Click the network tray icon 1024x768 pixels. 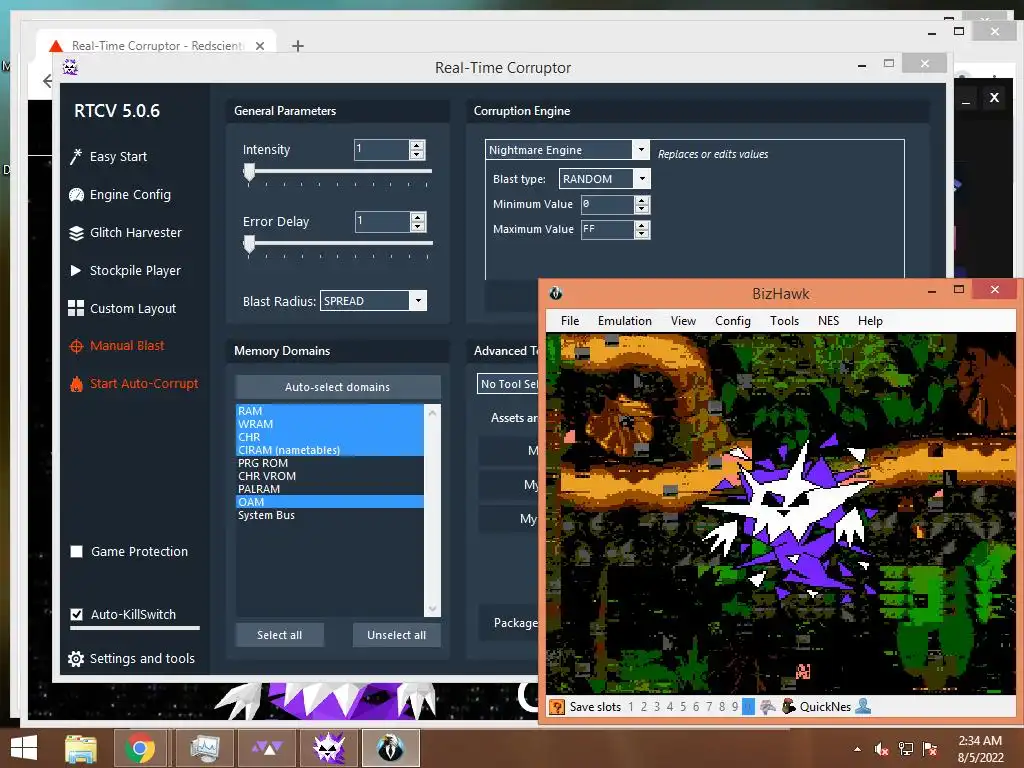906,749
